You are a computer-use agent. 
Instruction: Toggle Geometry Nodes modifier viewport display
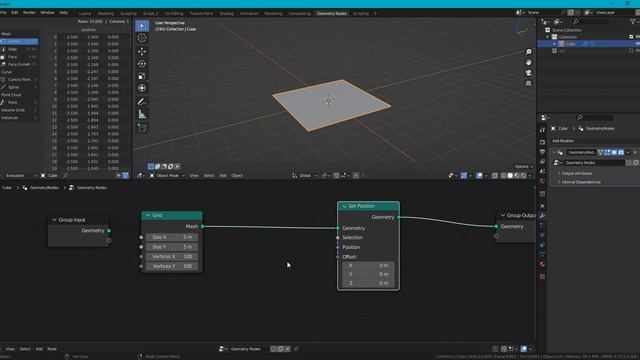point(614,152)
